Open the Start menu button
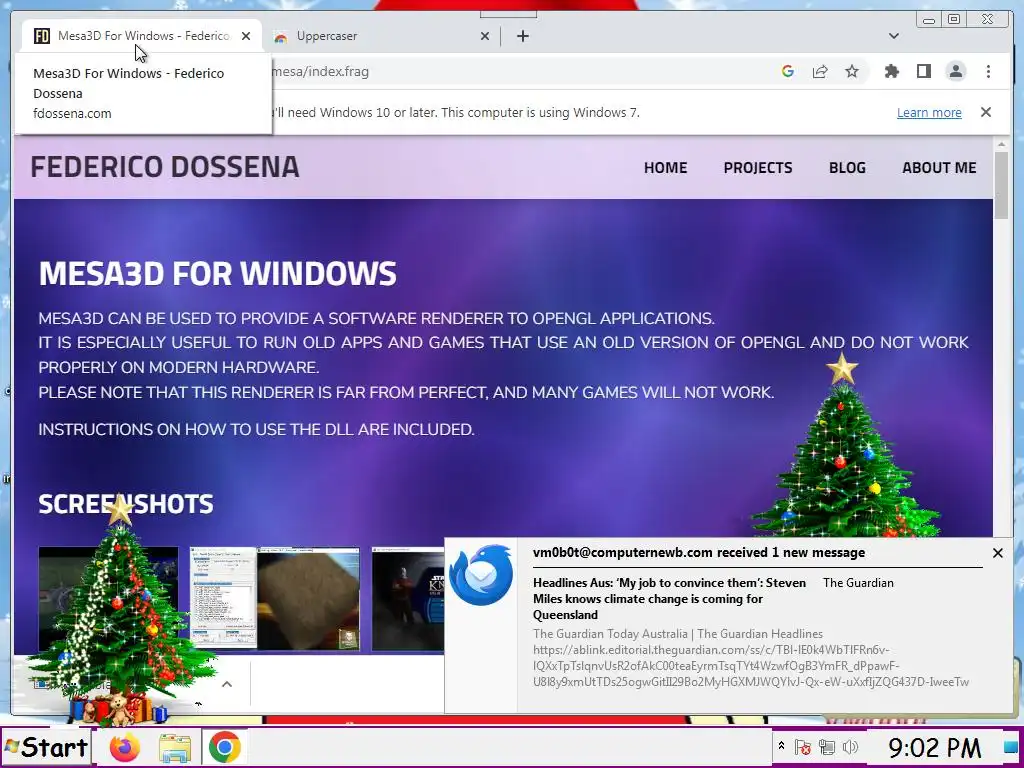Viewport: 1024px width, 768px height. [46, 747]
